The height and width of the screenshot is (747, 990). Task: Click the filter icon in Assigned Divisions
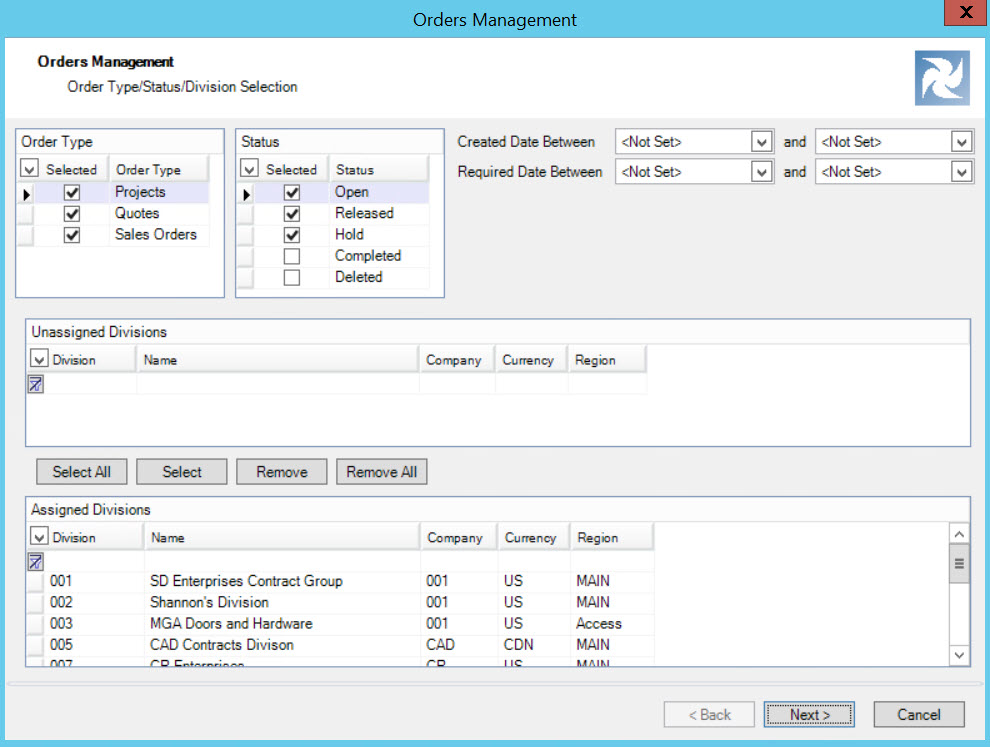[x=35, y=561]
